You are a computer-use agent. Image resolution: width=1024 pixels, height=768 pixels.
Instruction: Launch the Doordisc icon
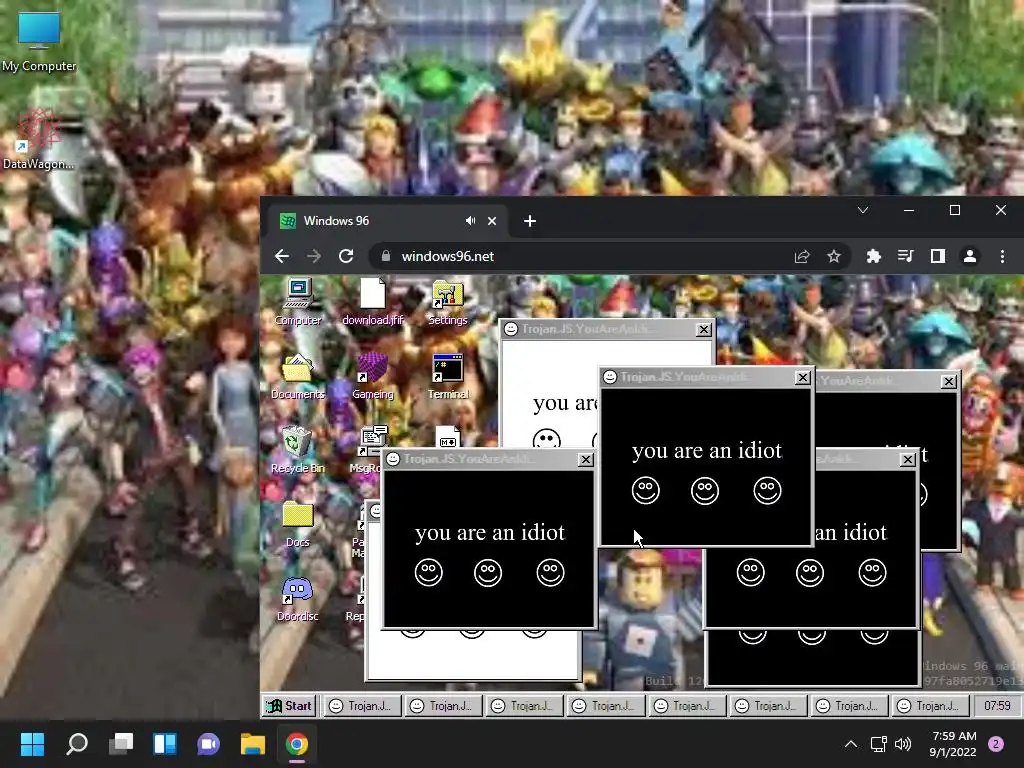pos(297,599)
